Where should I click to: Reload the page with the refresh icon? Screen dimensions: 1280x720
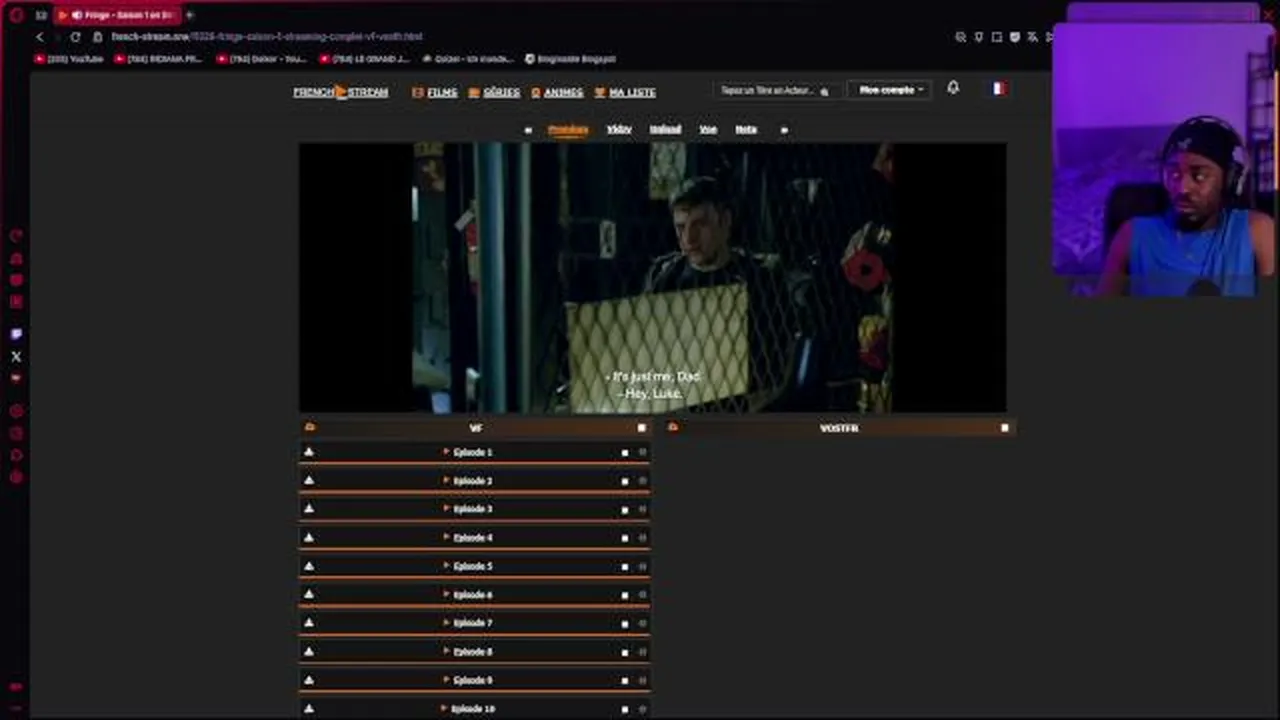click(x=75, y=37)
